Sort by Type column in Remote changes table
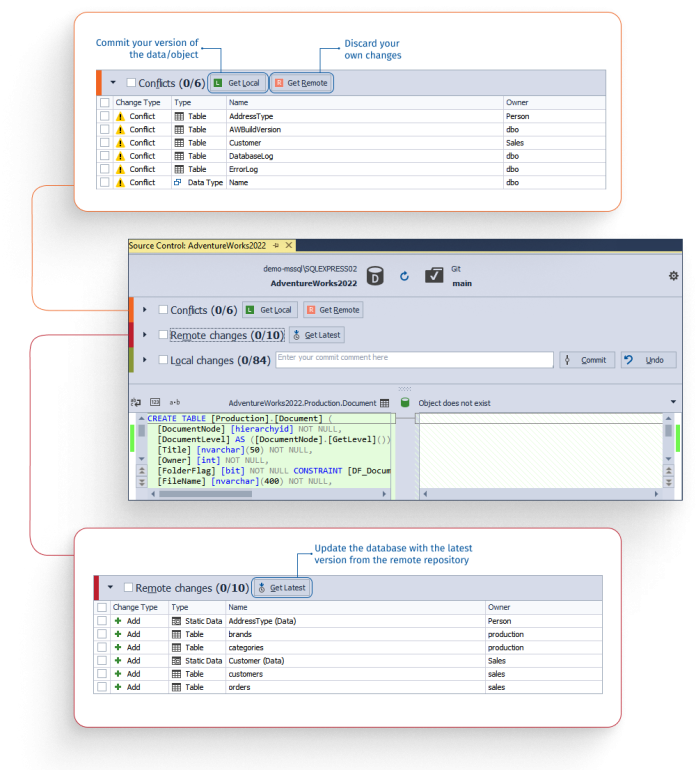The width and height of the screenshot is (696, 770). 197,607
